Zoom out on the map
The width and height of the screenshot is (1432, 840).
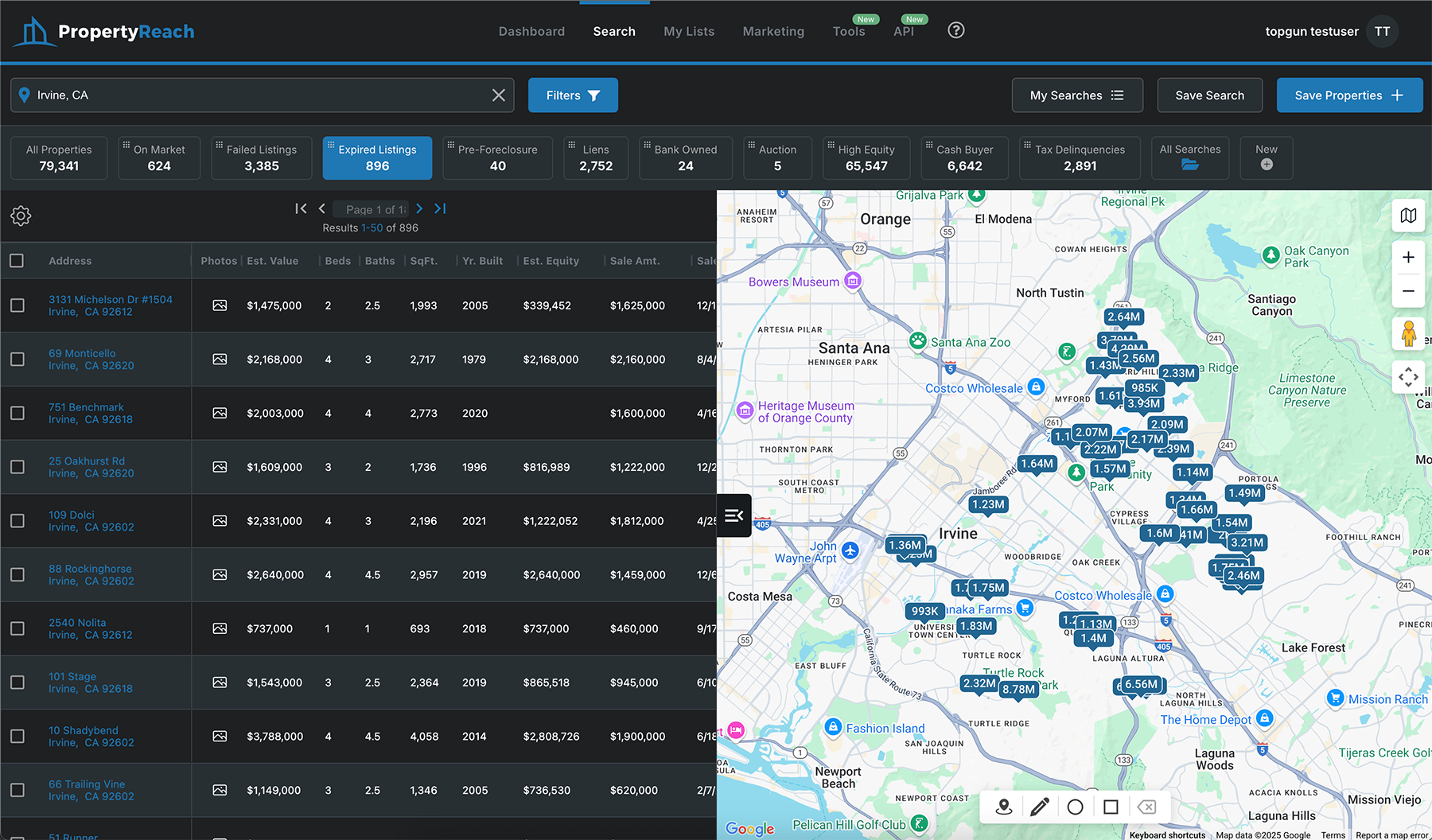point(1408,291)
